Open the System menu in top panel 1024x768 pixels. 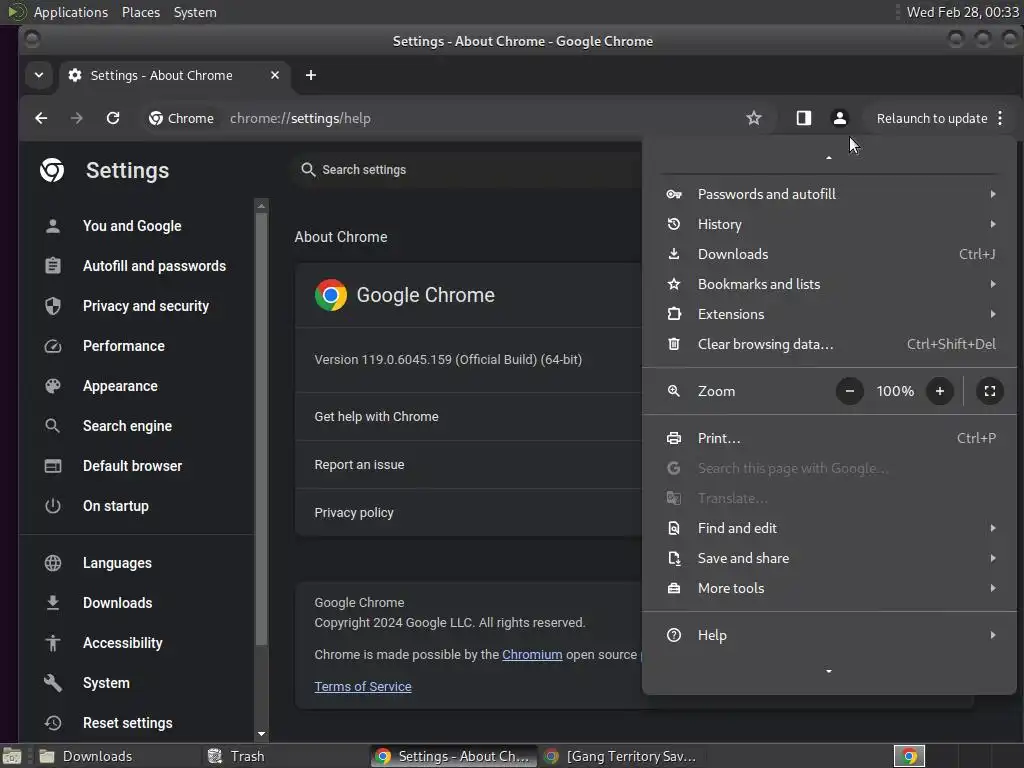click(x=195, y=12)
